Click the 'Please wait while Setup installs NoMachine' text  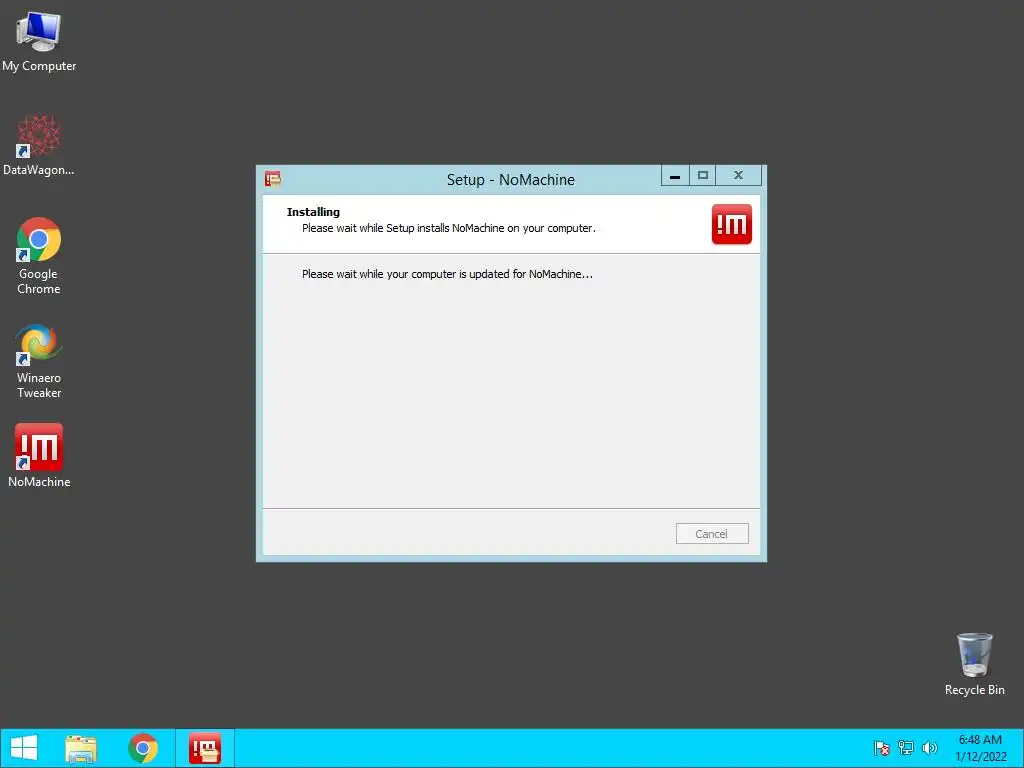coord(449,228)
